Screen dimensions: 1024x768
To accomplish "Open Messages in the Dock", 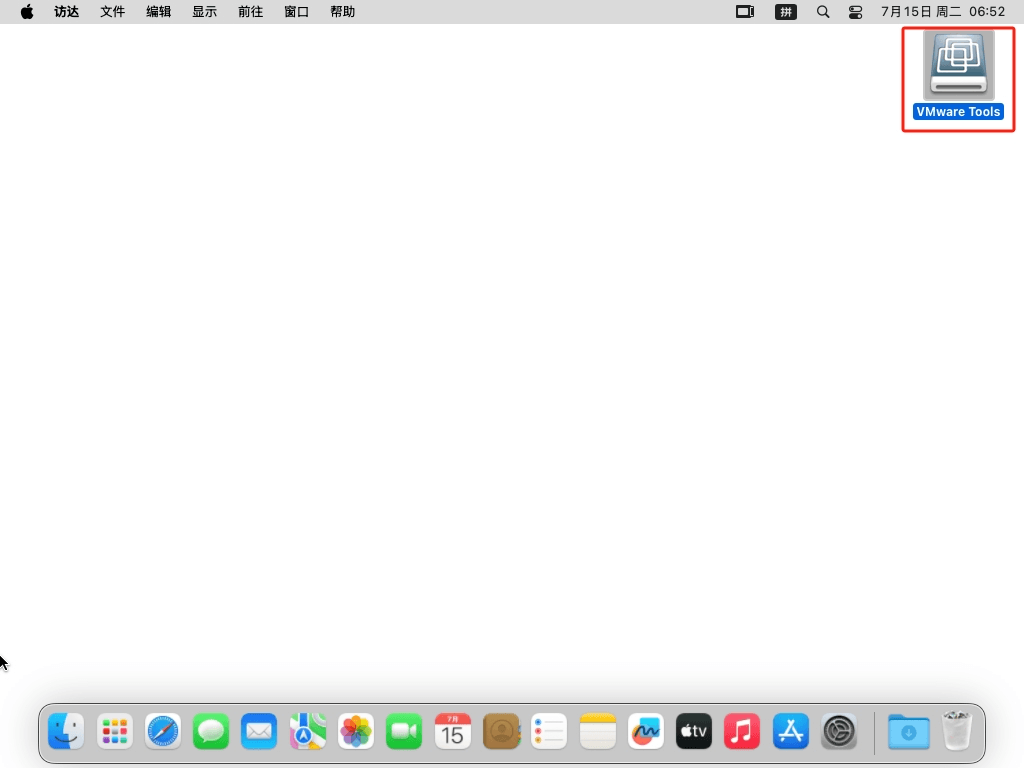I will coord(211,732).
